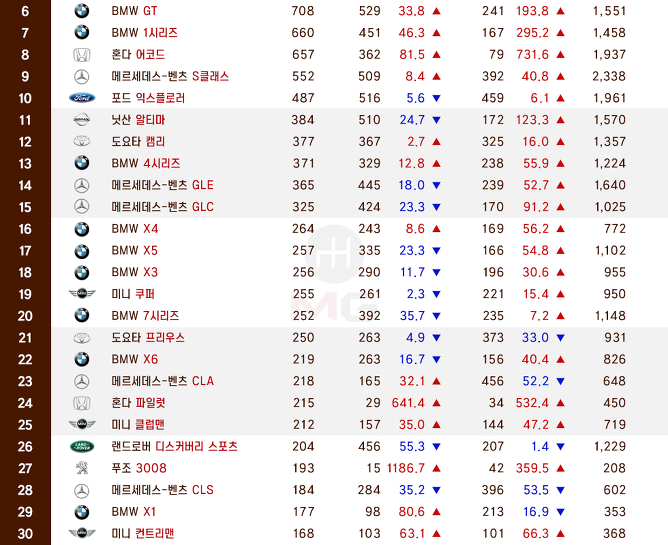The image size is (668, 545).
Task: Click the BMW logo beside BMW X5
Action: click(82, 251)
